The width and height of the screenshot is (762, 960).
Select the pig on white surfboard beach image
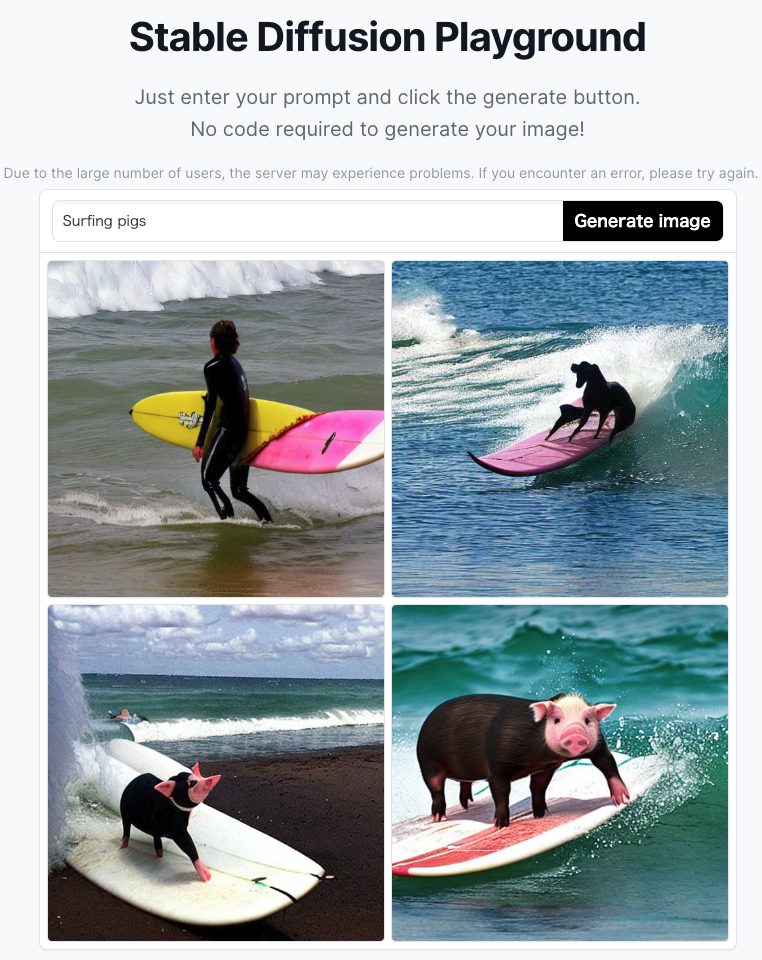[x=216, y=773]
